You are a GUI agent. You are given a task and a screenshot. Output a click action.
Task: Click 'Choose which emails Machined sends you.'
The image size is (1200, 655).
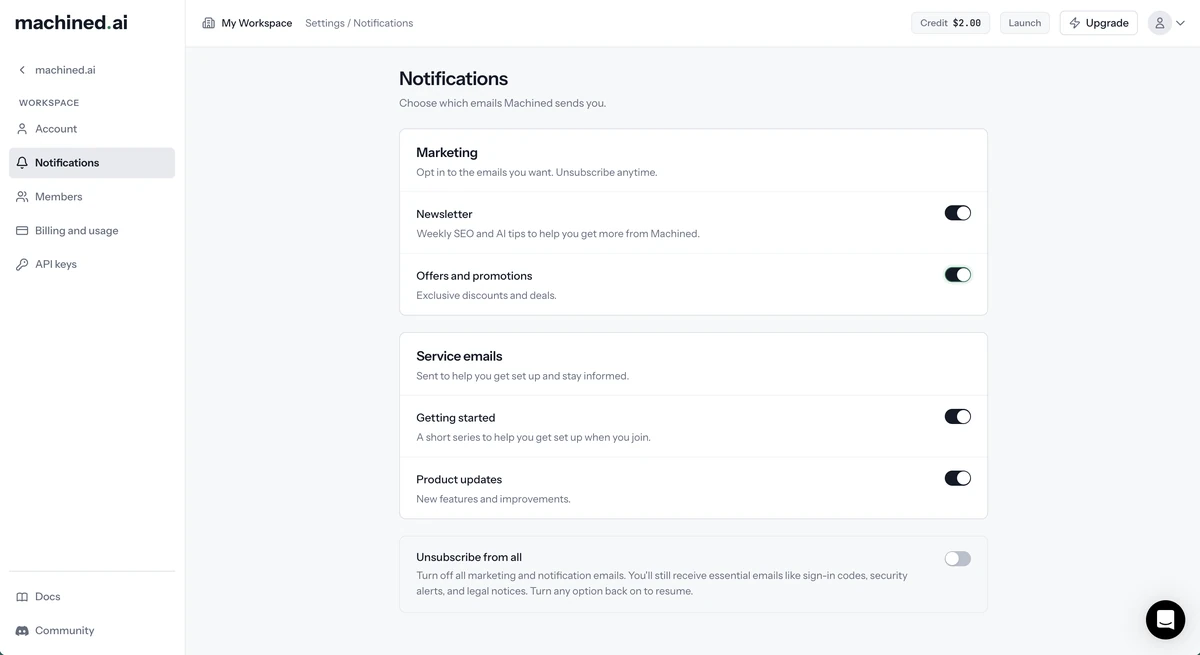pyautogui.click(x=502, y=103)
